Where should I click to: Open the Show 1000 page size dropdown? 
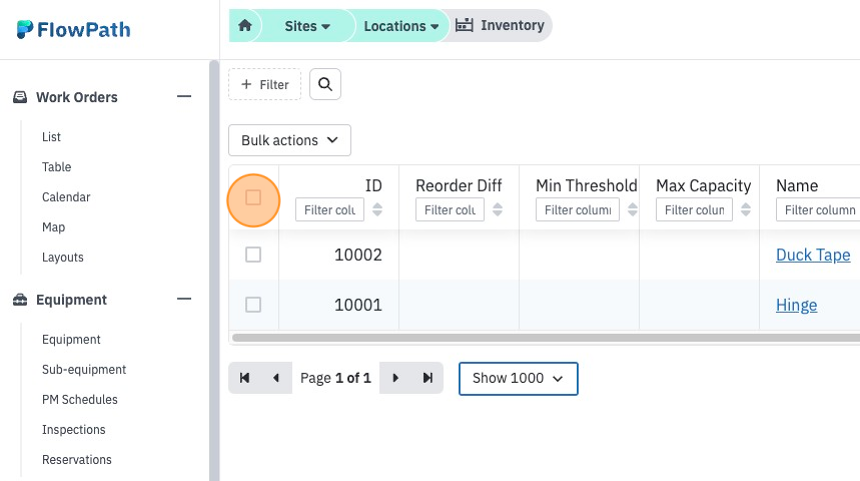tap(518, 378)
